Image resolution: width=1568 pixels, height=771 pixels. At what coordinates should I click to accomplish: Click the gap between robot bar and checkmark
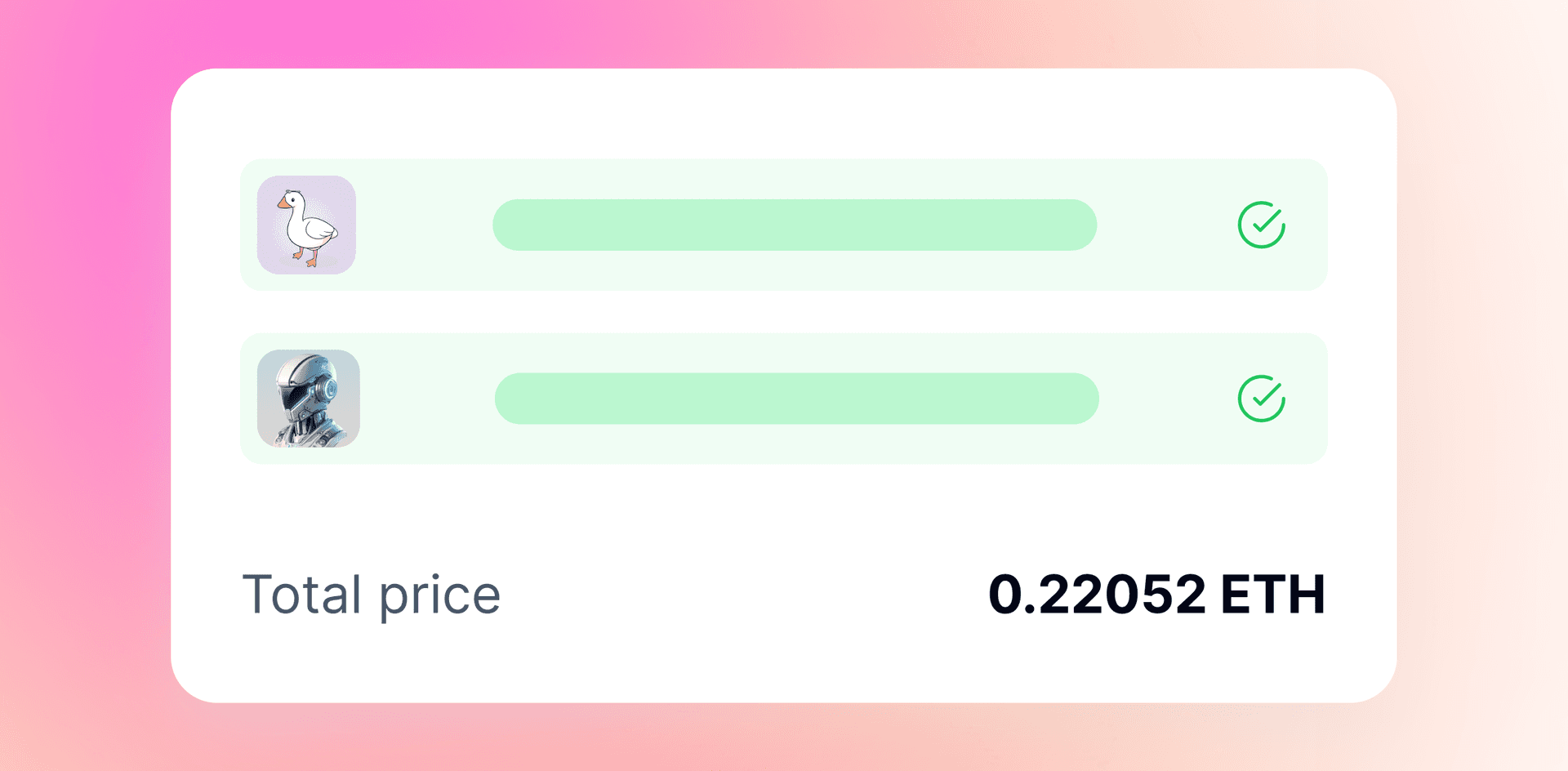[1168, 399]
